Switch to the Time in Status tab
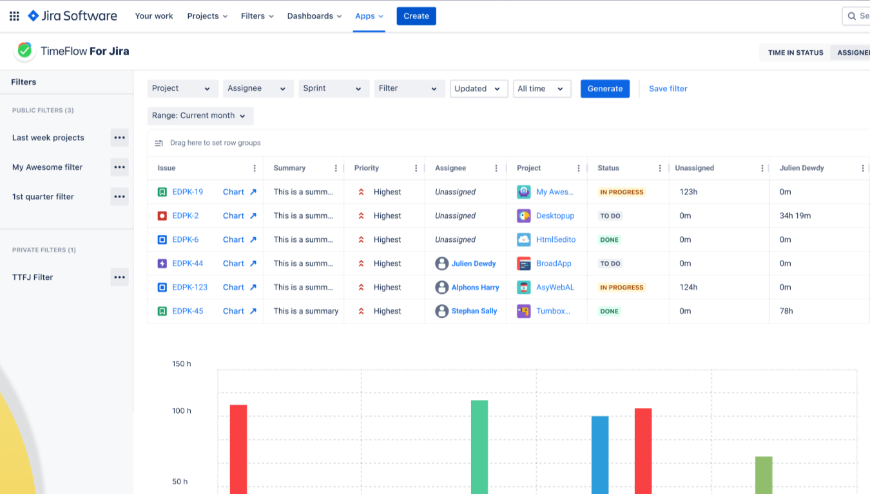This screenshot has height=494, width=870. tap(795, 53)
